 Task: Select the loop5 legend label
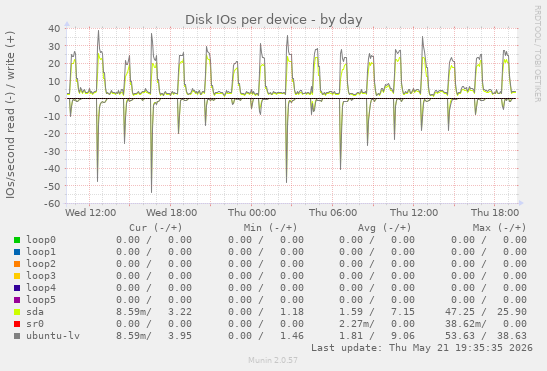click(x=41, y=300)
